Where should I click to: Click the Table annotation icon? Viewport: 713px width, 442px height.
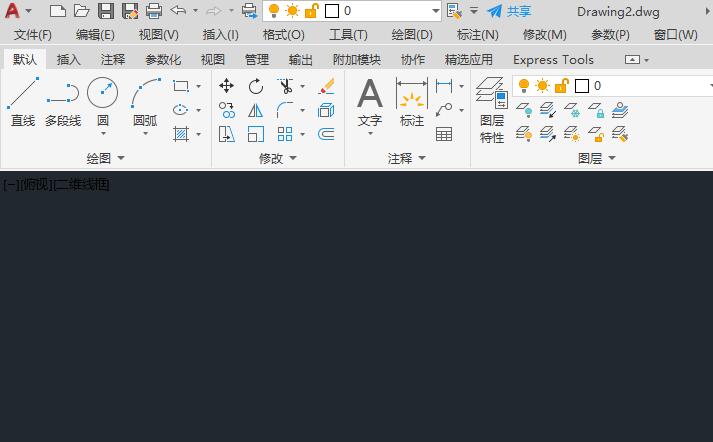(x=444, y=134)
